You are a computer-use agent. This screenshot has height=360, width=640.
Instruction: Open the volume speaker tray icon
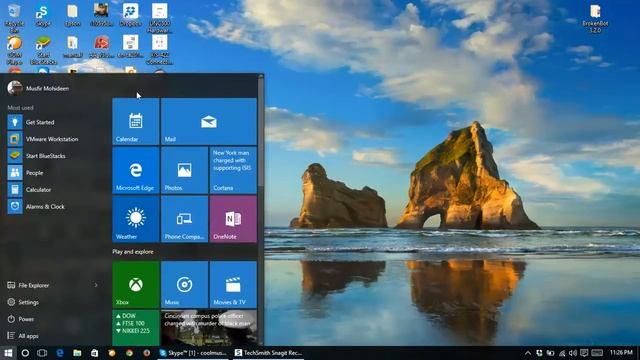tap(573, 353)
